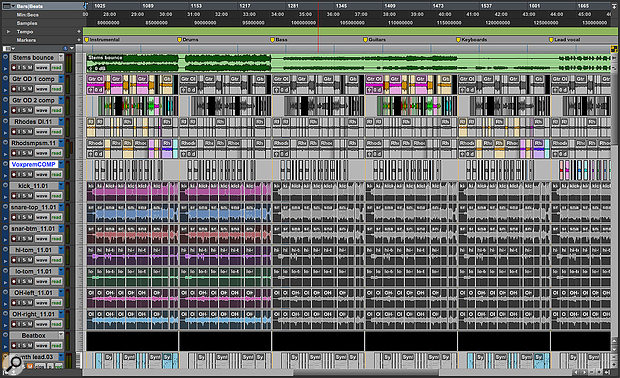The width and height of the screenshot is (620, 378).
Task: Open read automation mode on Gtr OD 2 comp
Action: [56, 110]
